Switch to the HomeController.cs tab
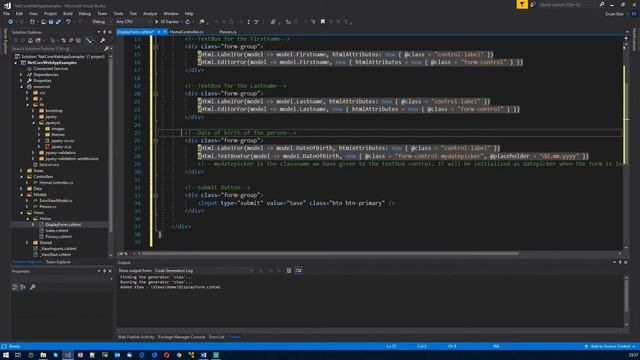This screenshot has width=640, height=360. point(187,32)
